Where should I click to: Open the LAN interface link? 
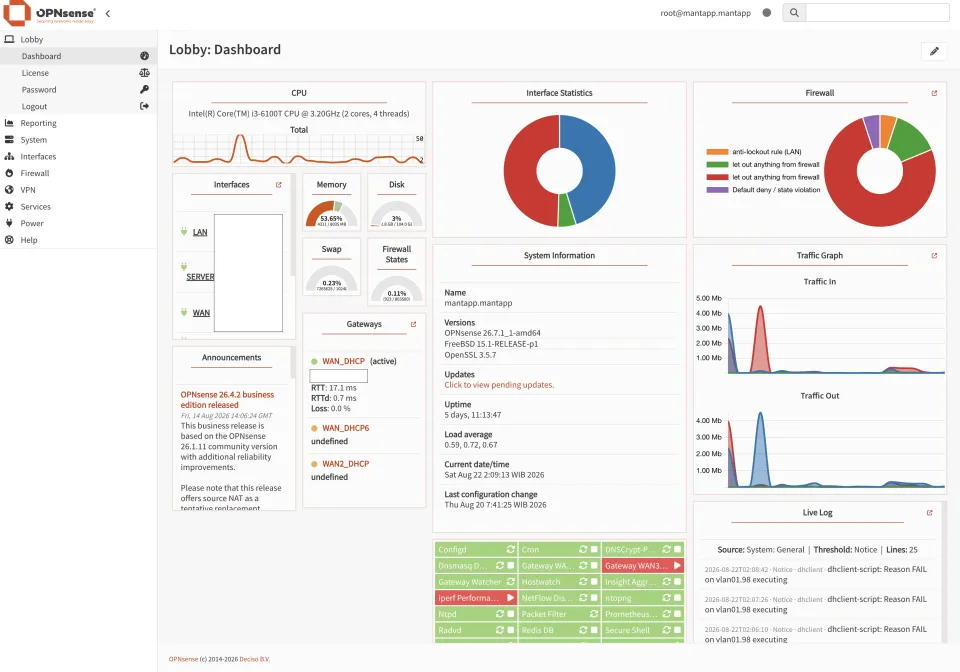coord(200,232)
